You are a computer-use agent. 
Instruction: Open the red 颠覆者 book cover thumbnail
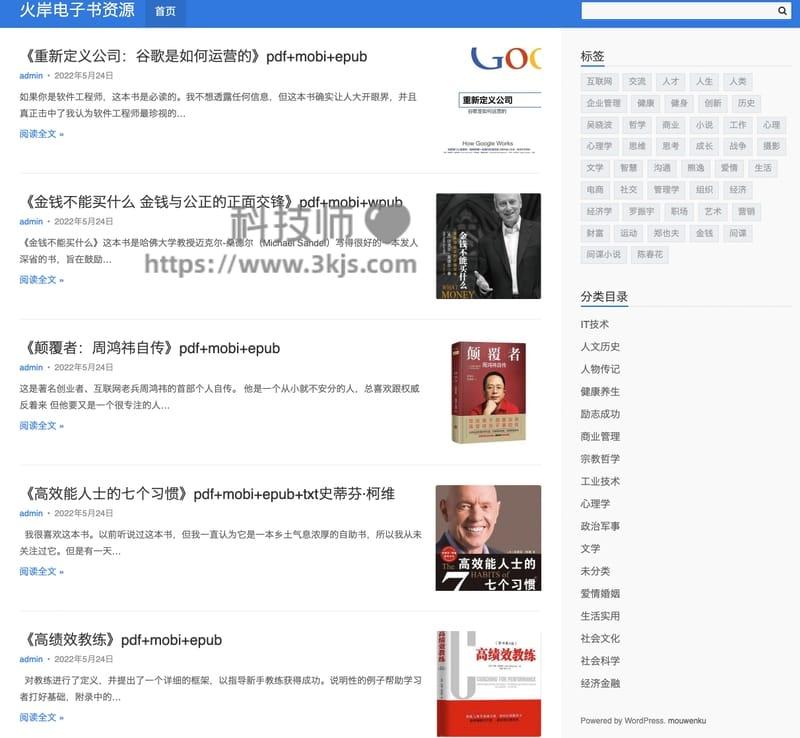click(x=489, y=392)
